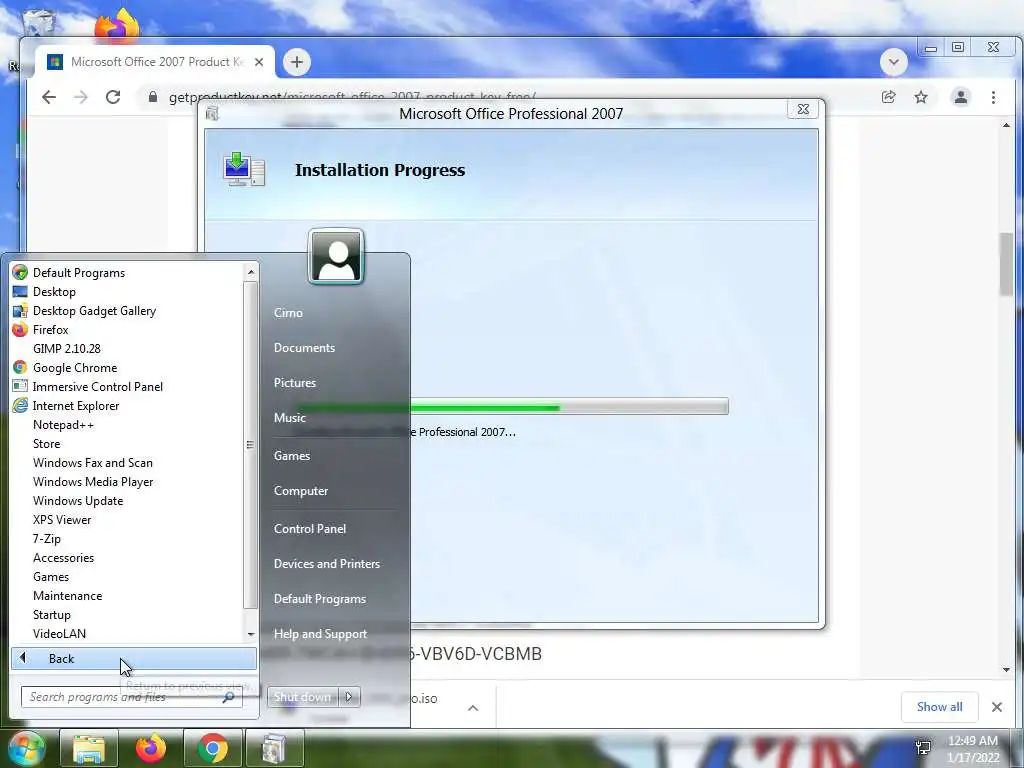This screenshot has width=1024, height=768.
Task: Click the Firefox desktop shortcut
Action: (118, 26)
